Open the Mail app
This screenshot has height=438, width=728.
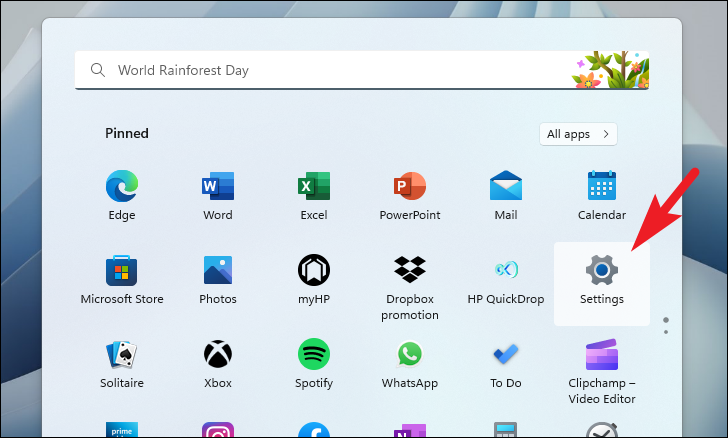pyautogui.click(x=506, y=196)
